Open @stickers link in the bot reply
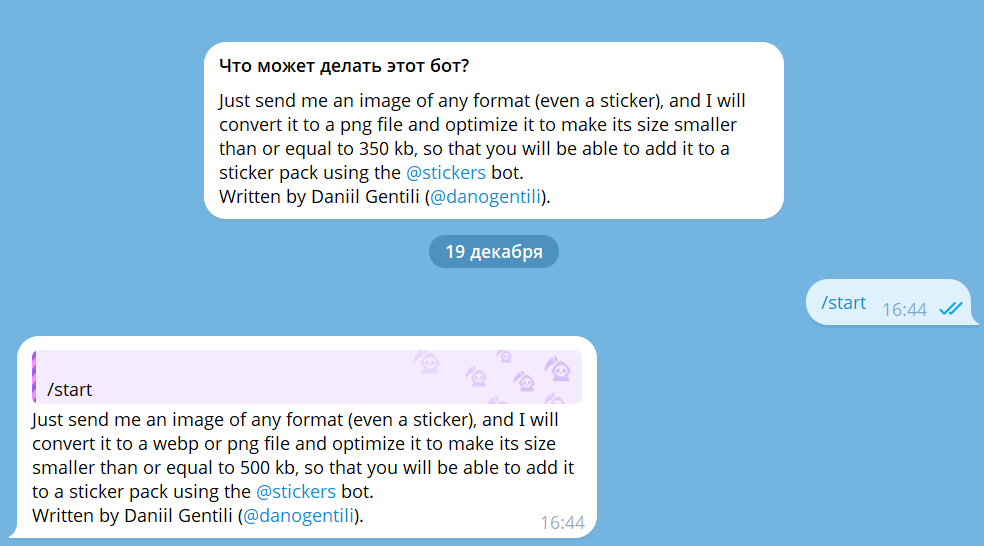Screen dimensions: 984x546 (295, 491)
